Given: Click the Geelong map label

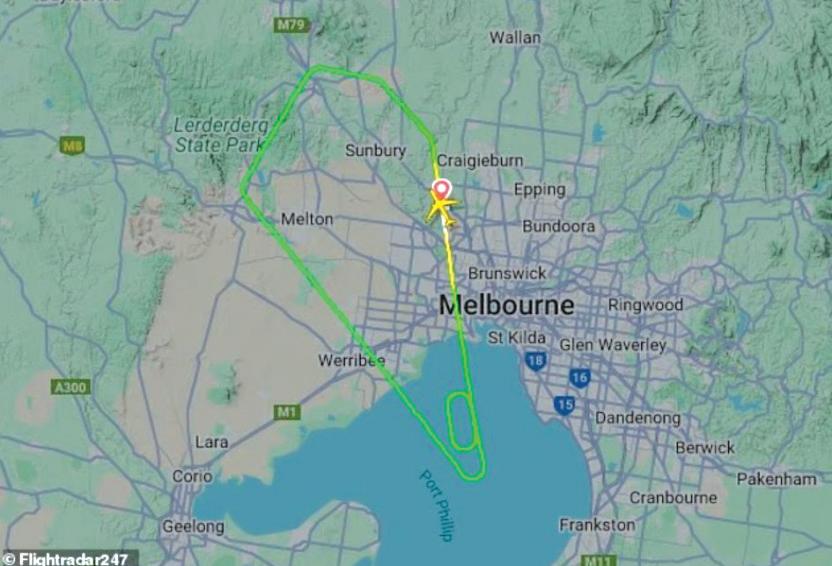Looking at the screenshot, I should click(x=193, y=527).
